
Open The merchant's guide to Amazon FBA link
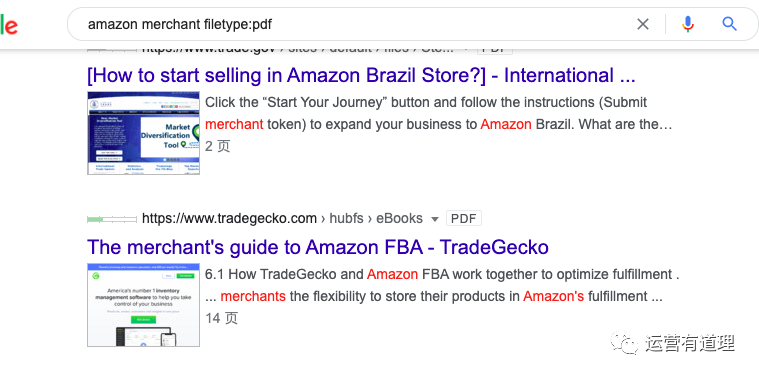point(318,247)
